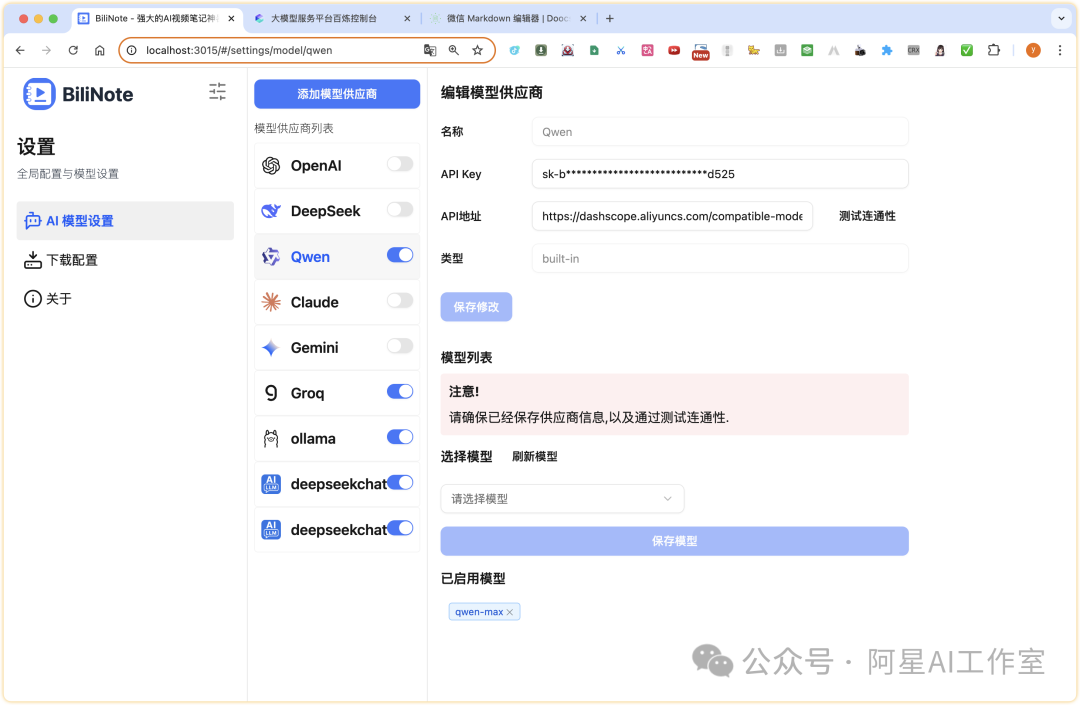Click 刷新模型 link
Viewport: 1080px width, 705px height.
[534, 456]
